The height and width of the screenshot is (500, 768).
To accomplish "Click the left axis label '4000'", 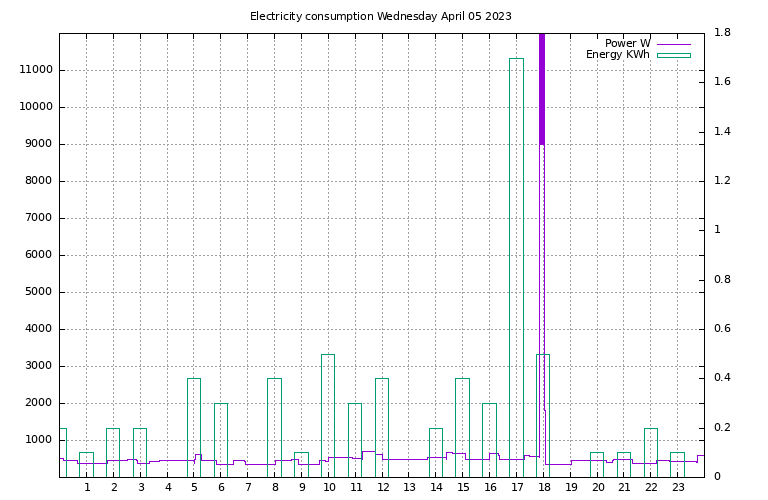I will 38,329.
